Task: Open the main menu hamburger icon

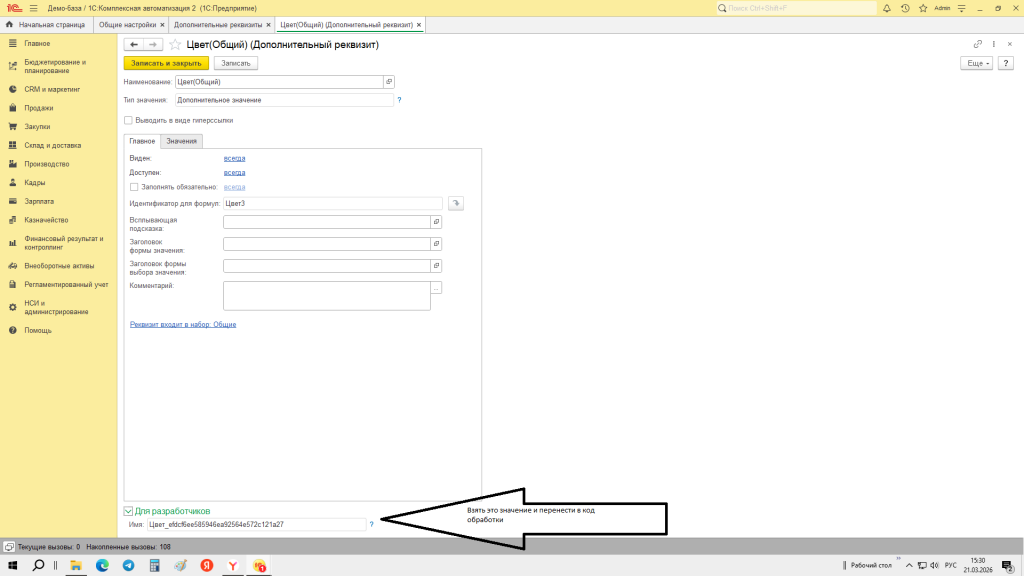Action: coord(33,8)
